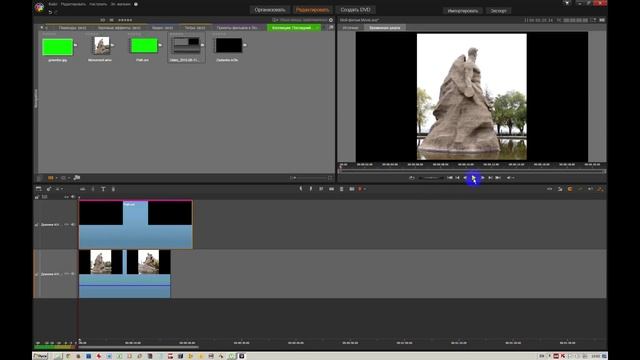The width and height of the screenshot is (640, 360).
Task: Click the preview scrubber bar under the video
Action: click(x=471, y=171)
